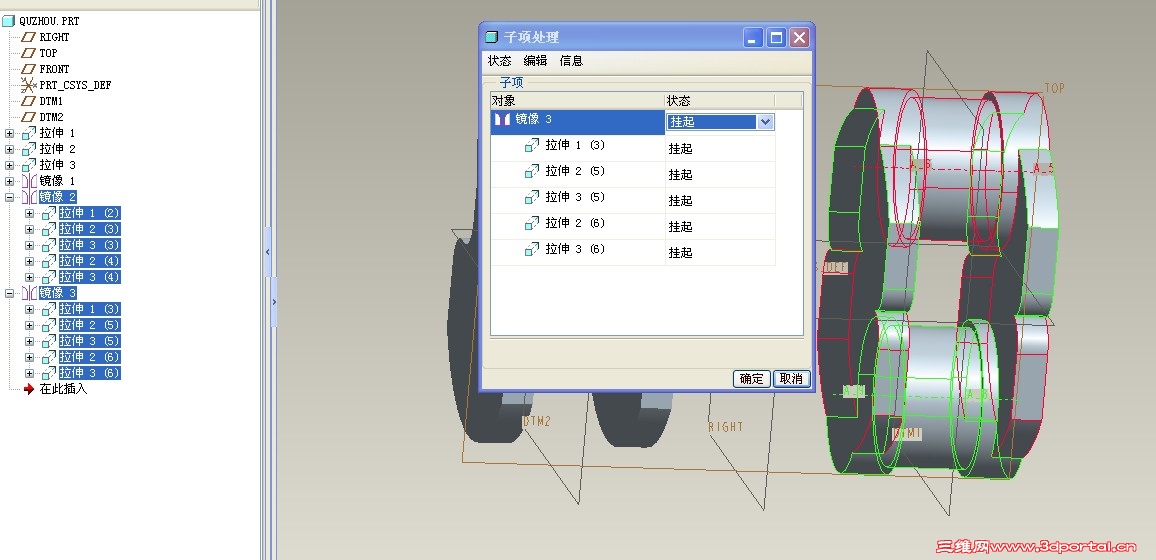
Task: Select 拉伸 2 (5) in model tree
Action: point(89,325)
